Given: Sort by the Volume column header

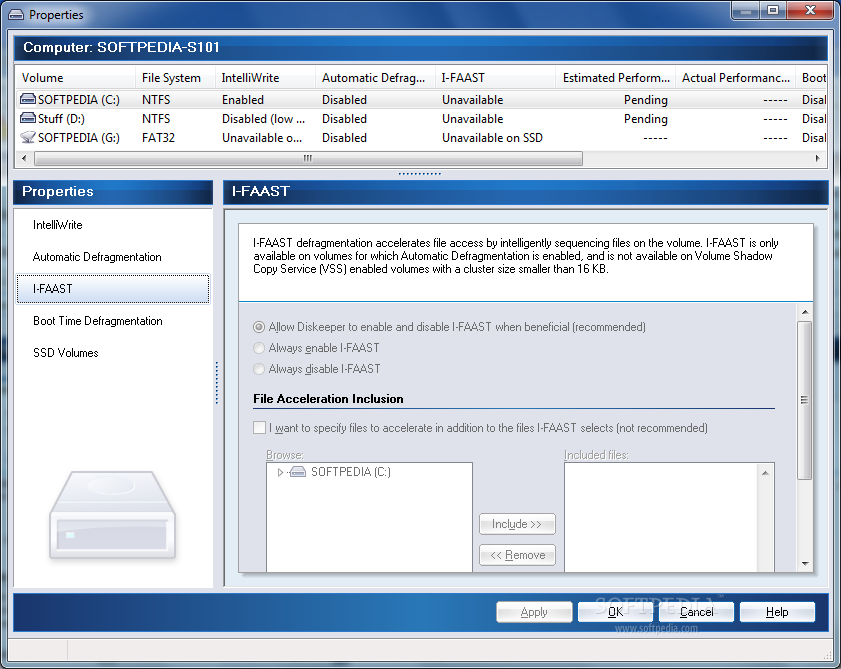Looking at the screenshot, I should [75, 78].
